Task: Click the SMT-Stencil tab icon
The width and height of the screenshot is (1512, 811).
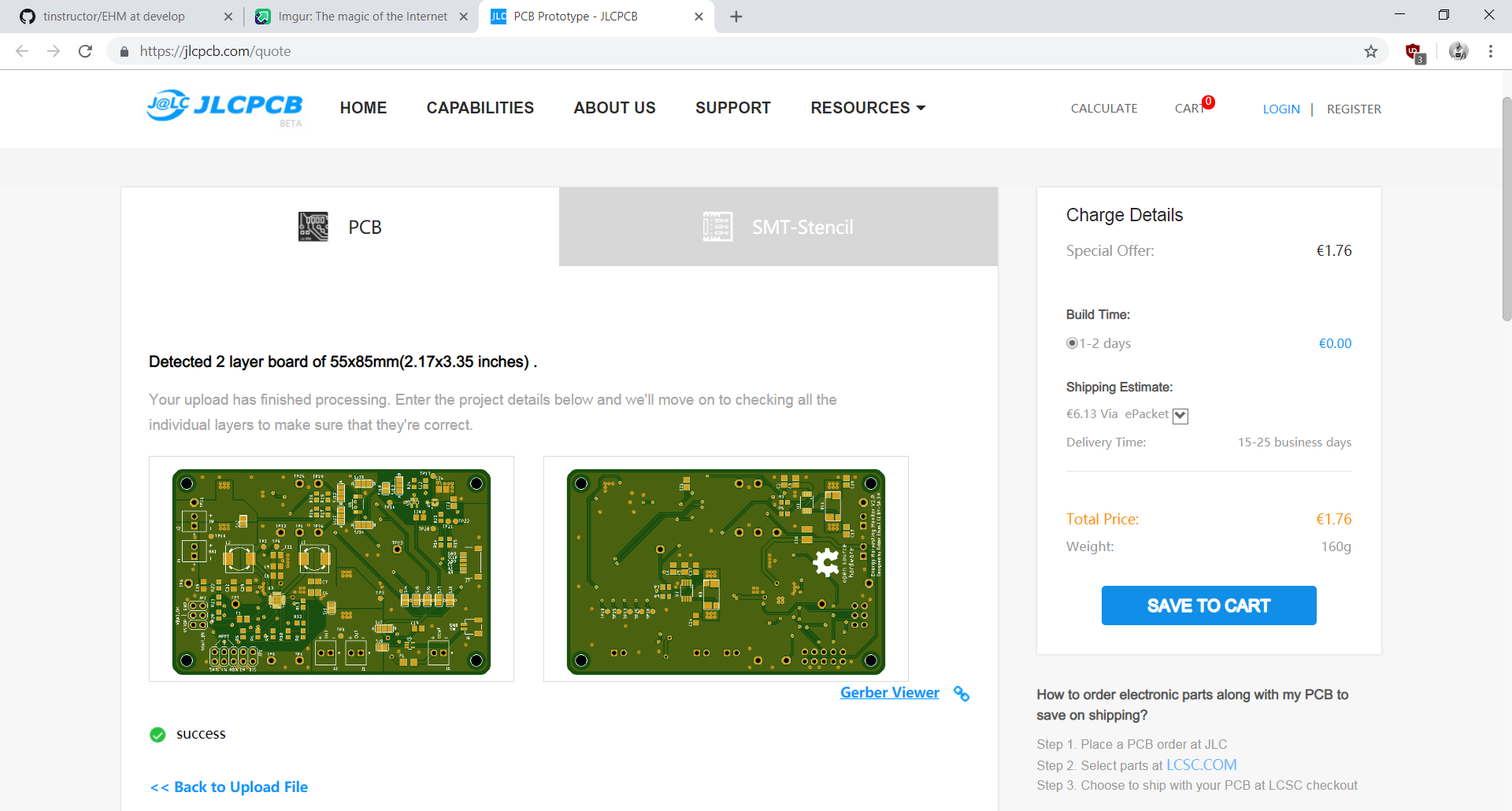Action: click(717, 227)
